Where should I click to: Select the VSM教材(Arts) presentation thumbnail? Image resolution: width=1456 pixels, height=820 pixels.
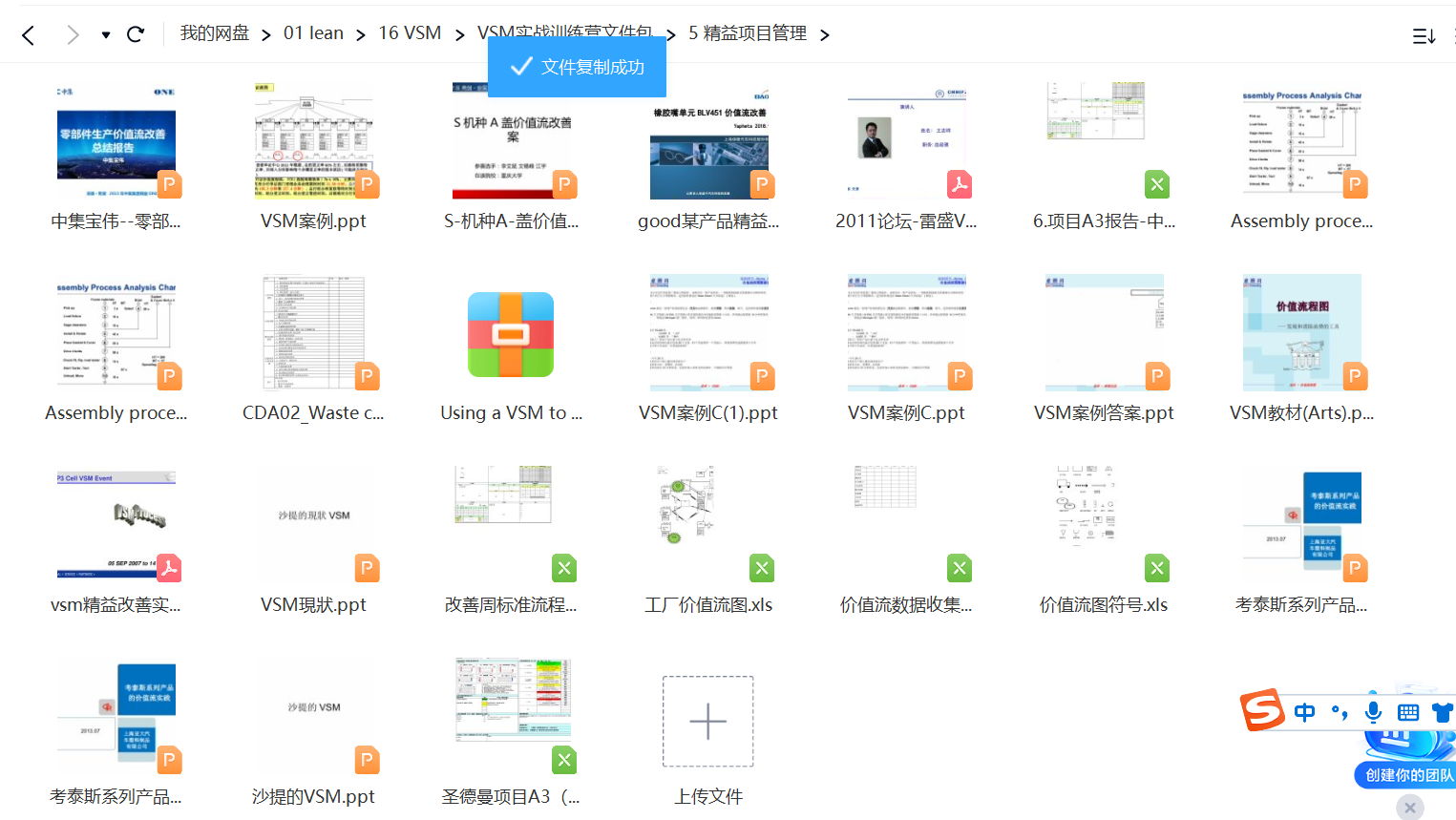1301,333
